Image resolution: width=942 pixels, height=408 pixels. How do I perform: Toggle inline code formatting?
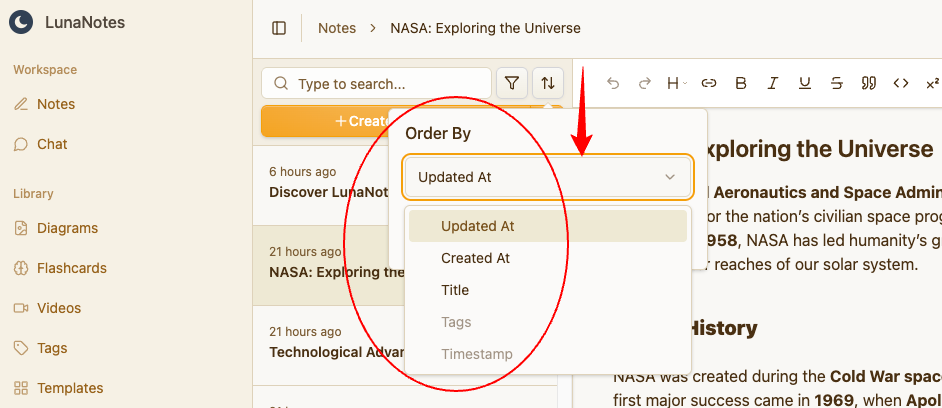click(901, 83)
